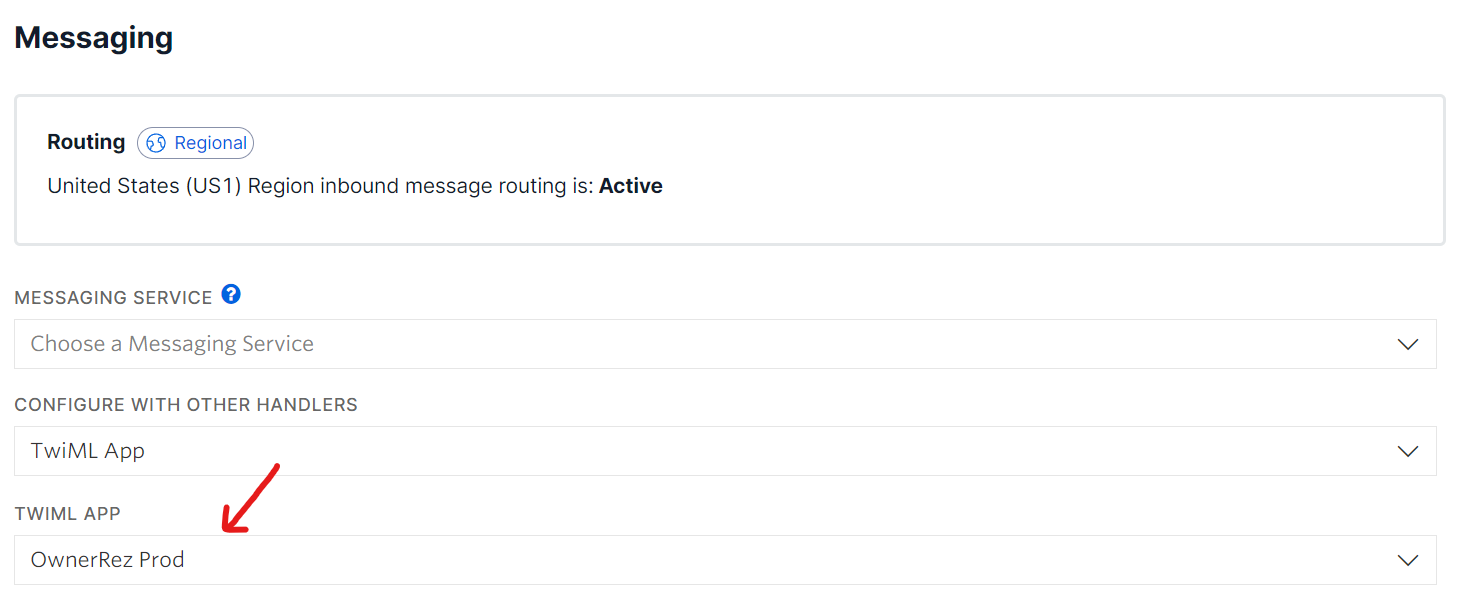Screen dimensions: 1458x616
Task: Click the chevron arrow of Messaging Service dropdown
Action: click(1407, 344)
